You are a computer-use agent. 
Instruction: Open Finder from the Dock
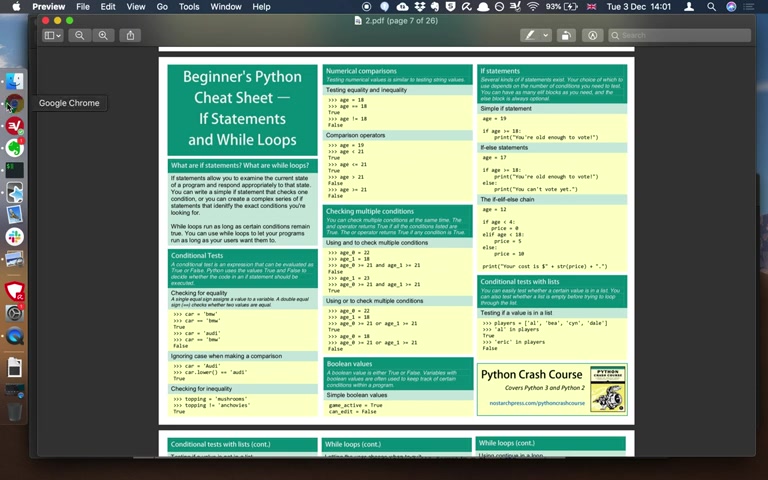(x=15, y=81)
